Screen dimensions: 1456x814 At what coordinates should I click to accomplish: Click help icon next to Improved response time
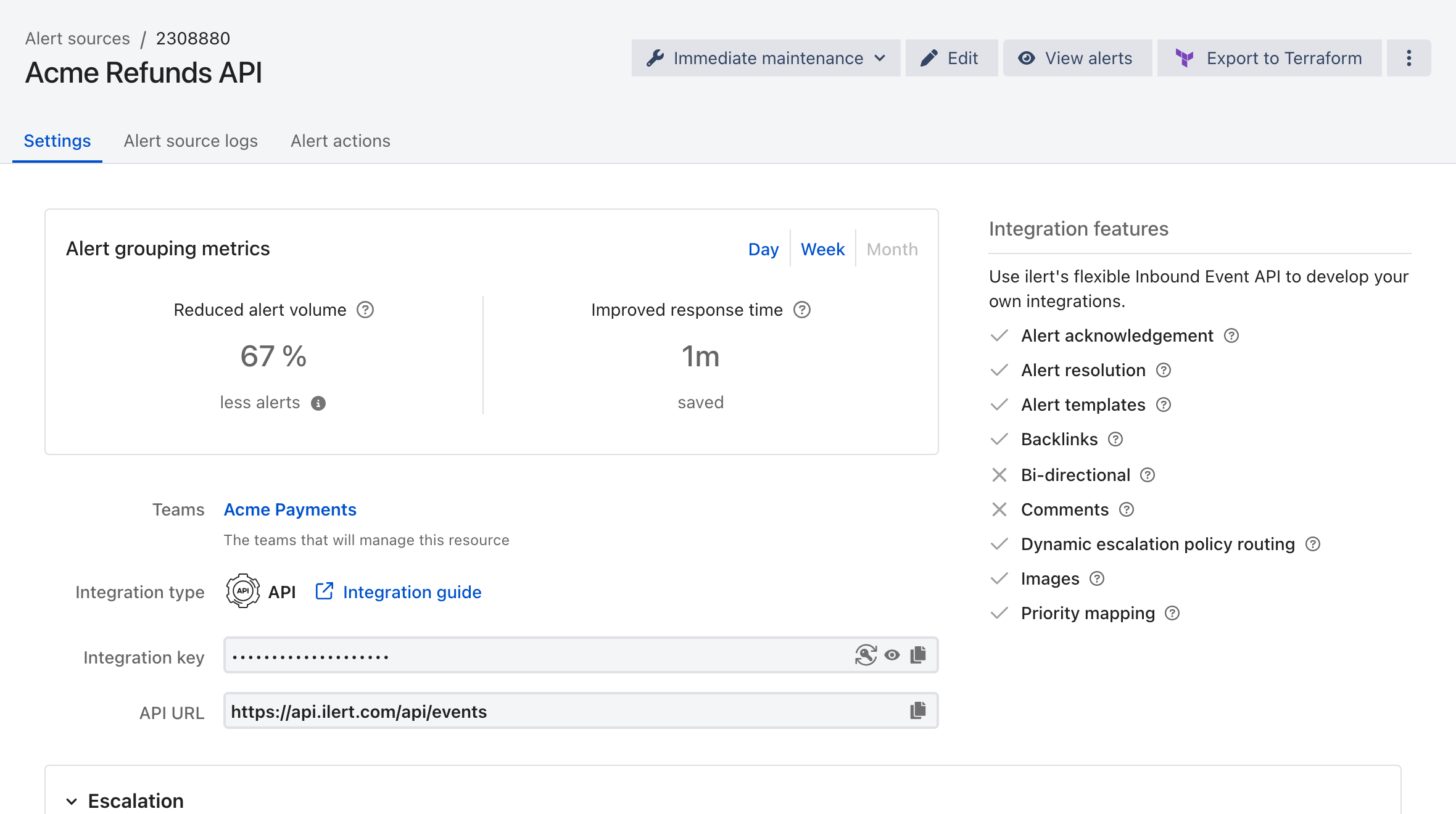tap(802, 310)
